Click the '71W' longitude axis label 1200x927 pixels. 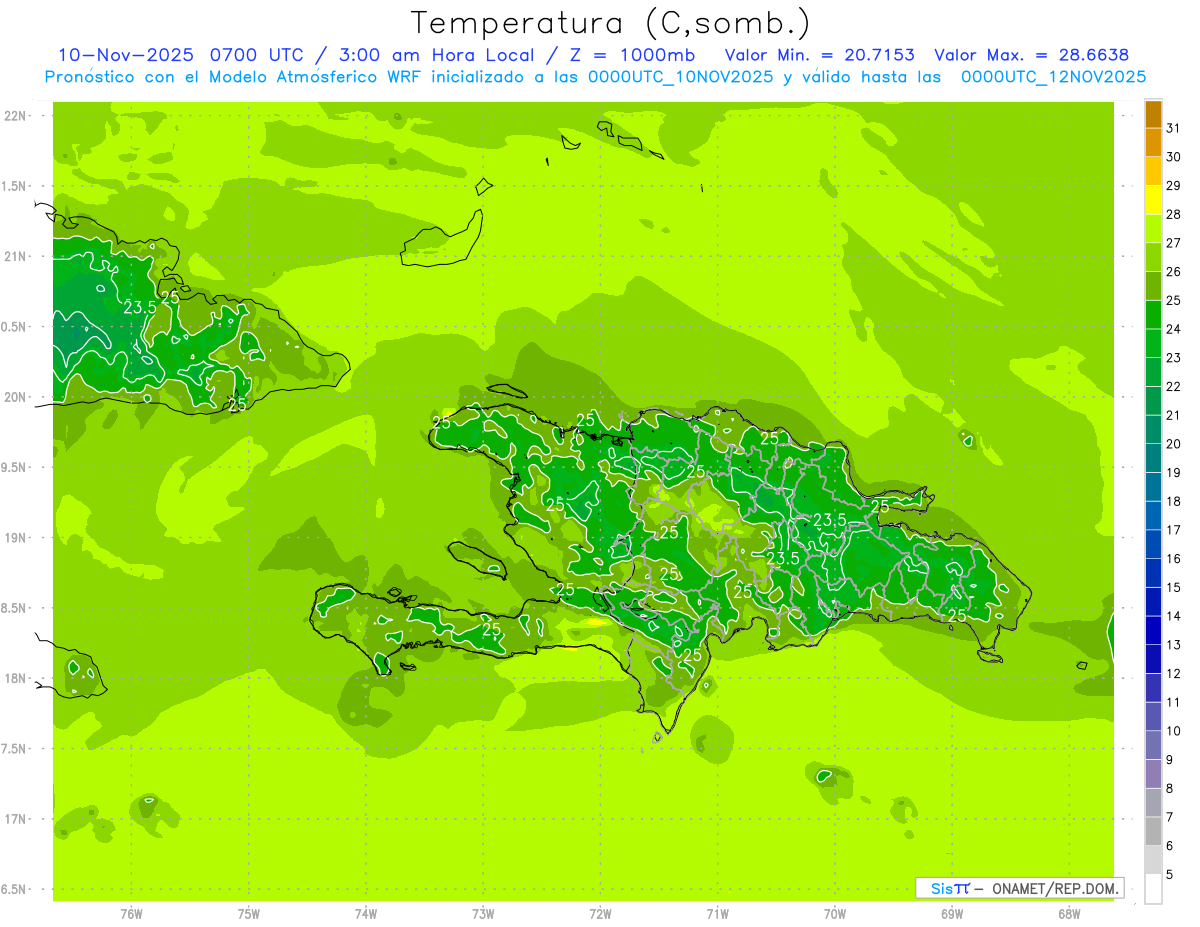717,914
